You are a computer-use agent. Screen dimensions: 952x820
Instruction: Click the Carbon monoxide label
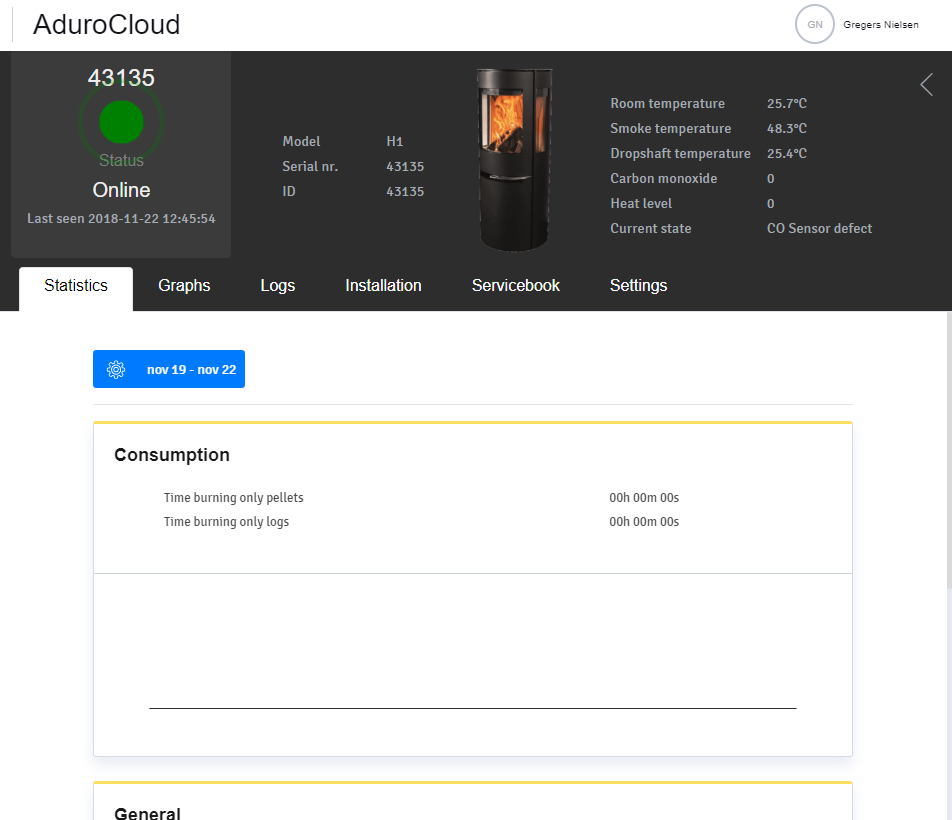click(664, 178)
